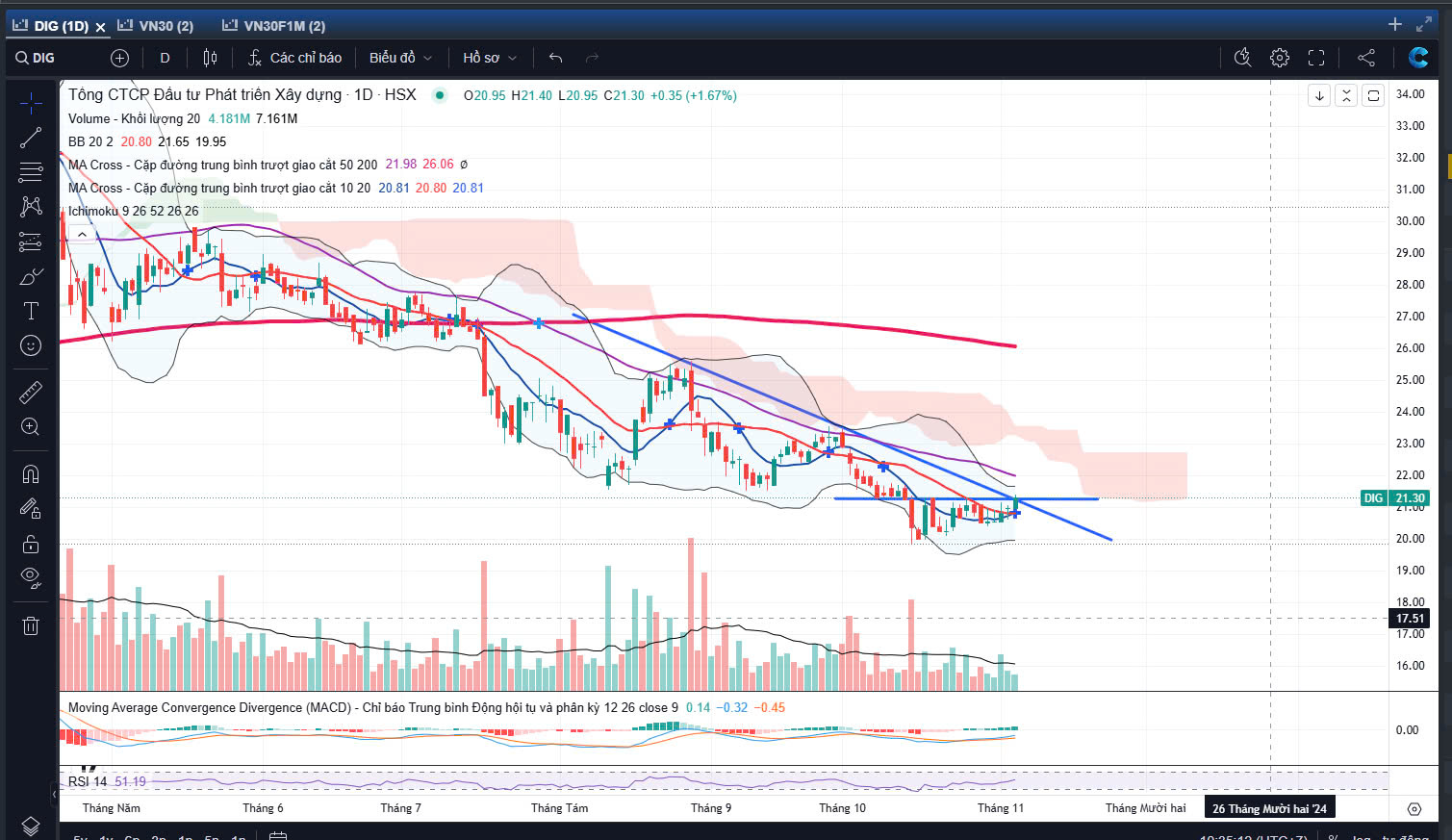Click the 17.51 crosshair price label
1452x840 pixels.
pos(1410,619)
